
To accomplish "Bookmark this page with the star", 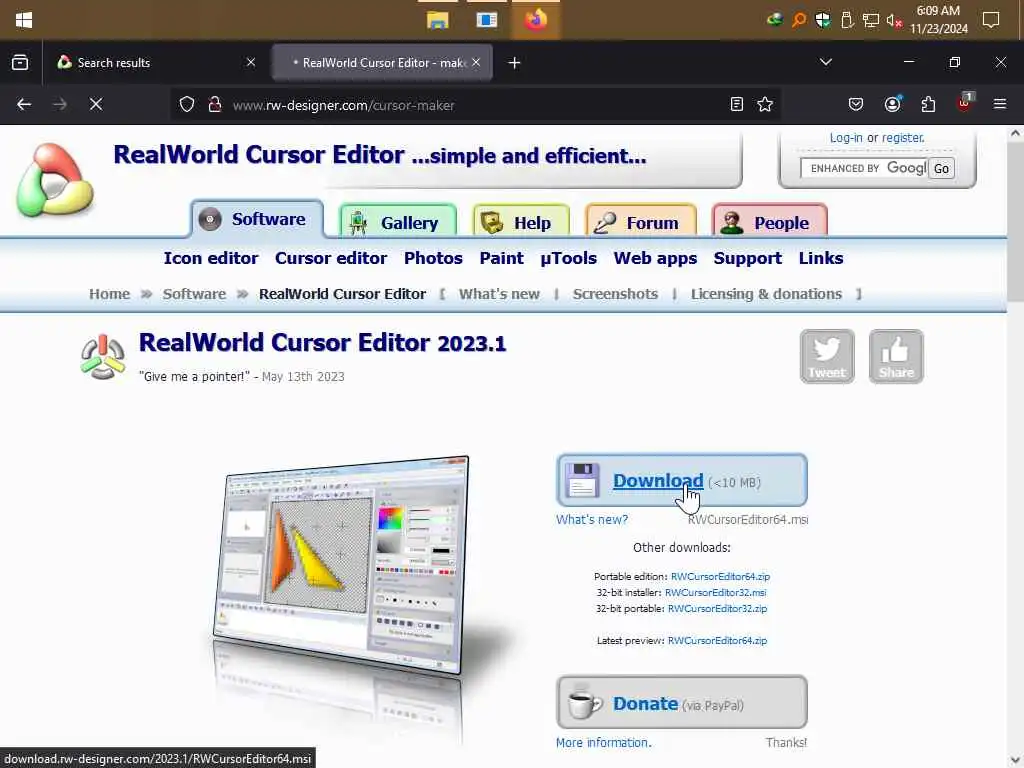I will tap(765, 104).
